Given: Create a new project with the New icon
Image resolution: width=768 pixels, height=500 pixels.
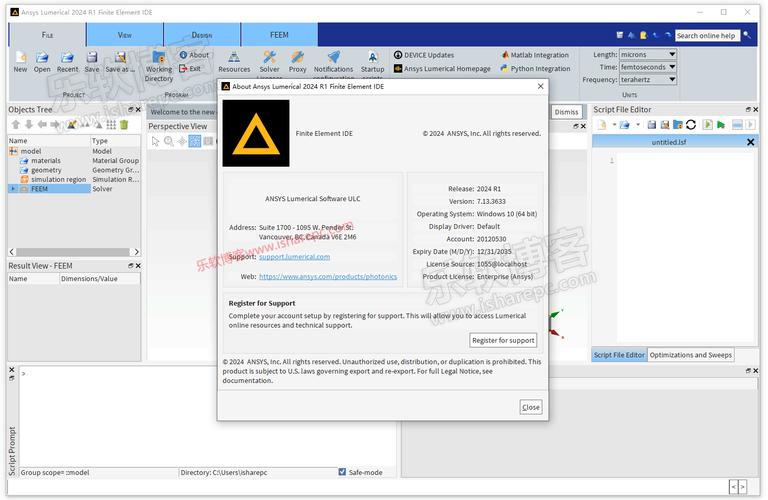Looking at the screenshot, I should click(x=20, y=57).
